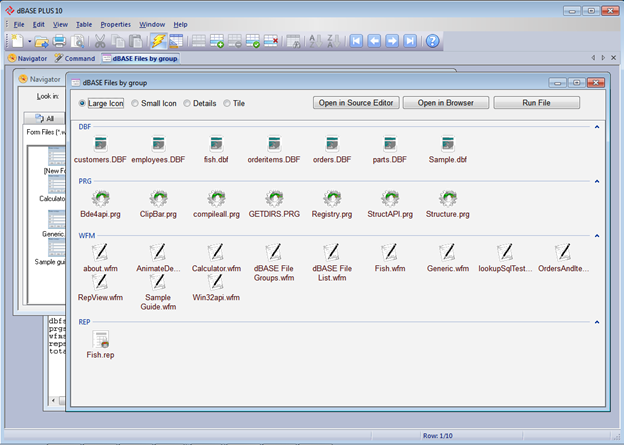
Task: Click the All tab in Navigator window
Action: [x=44, y=118]
